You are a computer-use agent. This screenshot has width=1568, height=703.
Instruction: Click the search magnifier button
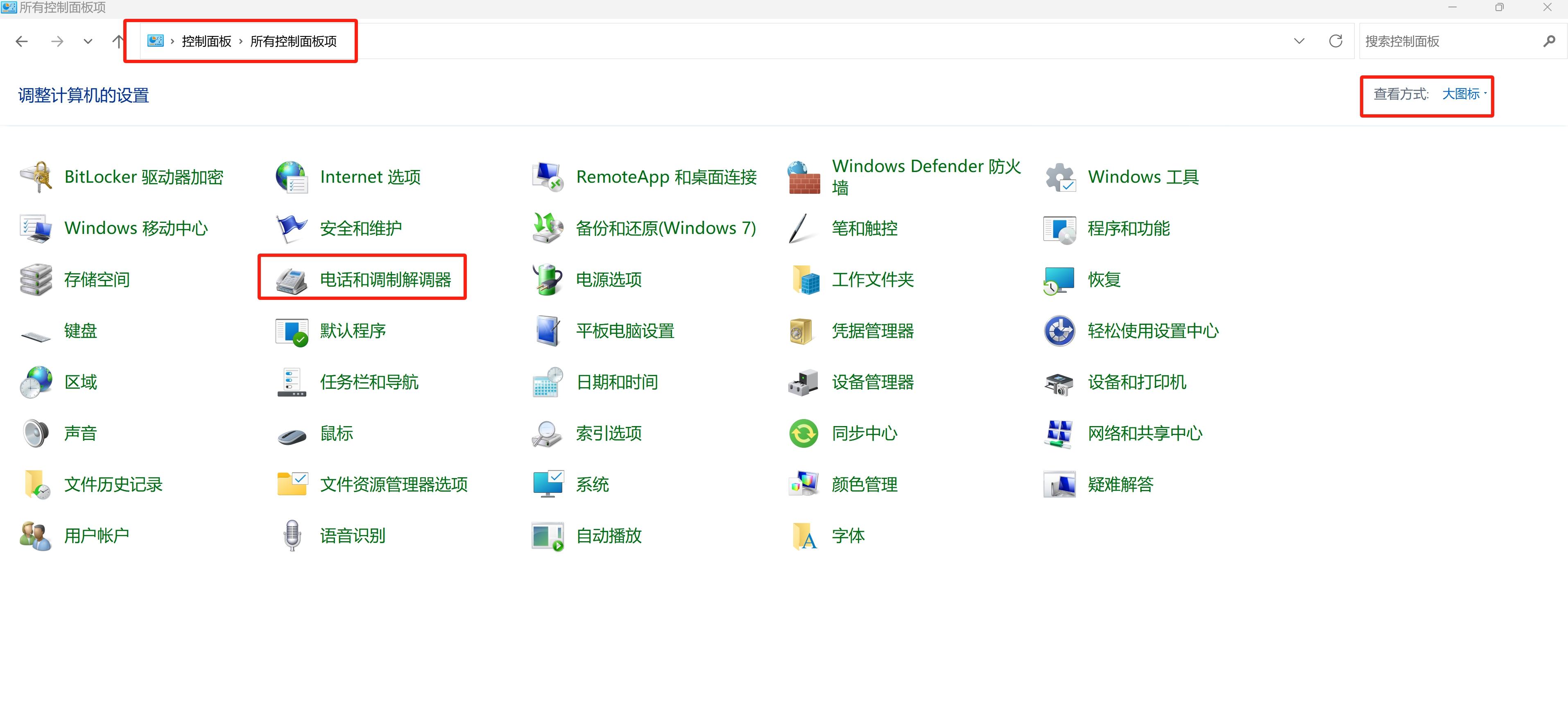coord(1548,41)
